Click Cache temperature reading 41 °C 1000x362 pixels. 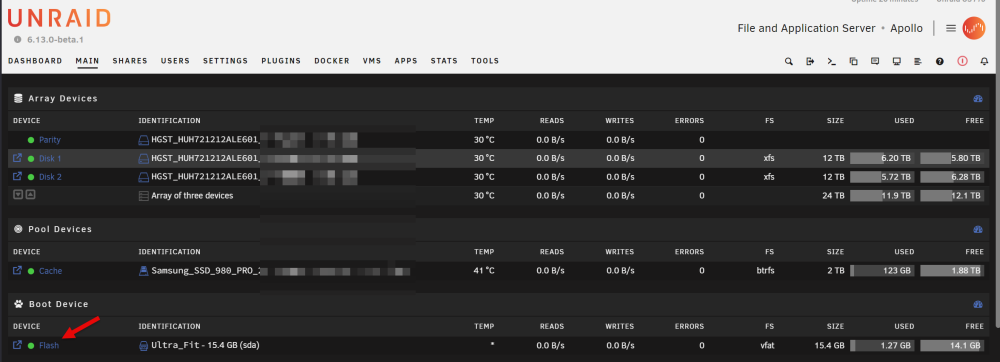tap(484, 271)
